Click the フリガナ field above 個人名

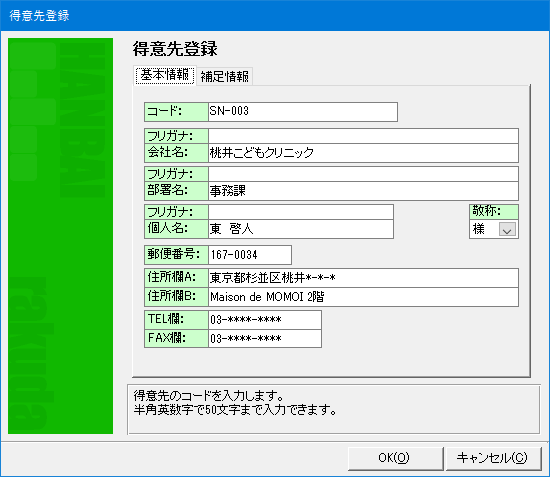click(301, 212)
